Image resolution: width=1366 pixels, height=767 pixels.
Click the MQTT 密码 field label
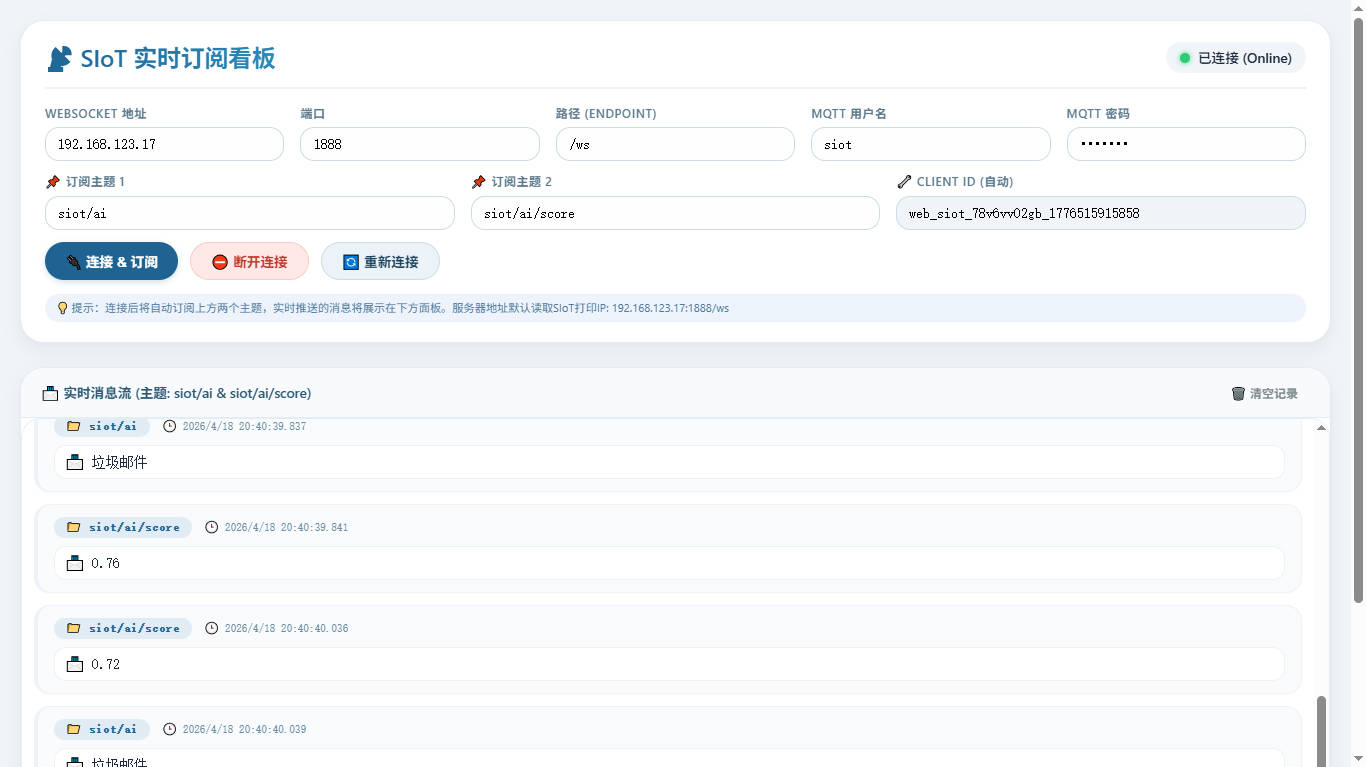(1098, 114)
